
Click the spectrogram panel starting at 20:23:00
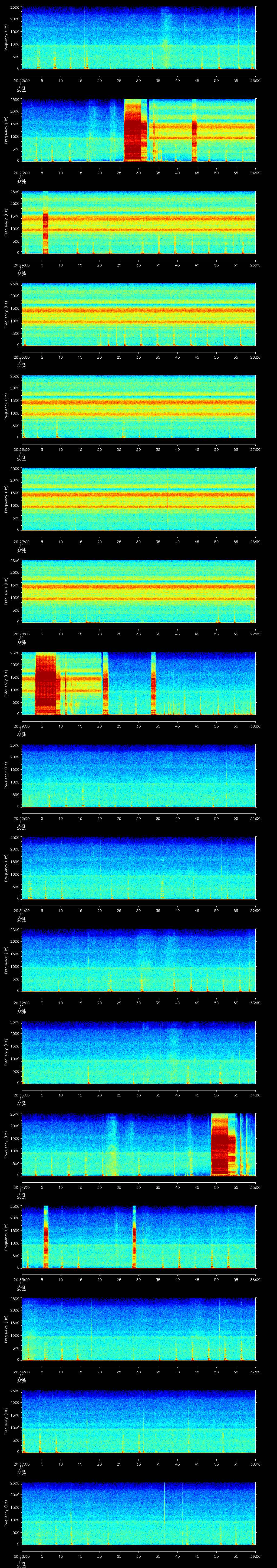139,130
